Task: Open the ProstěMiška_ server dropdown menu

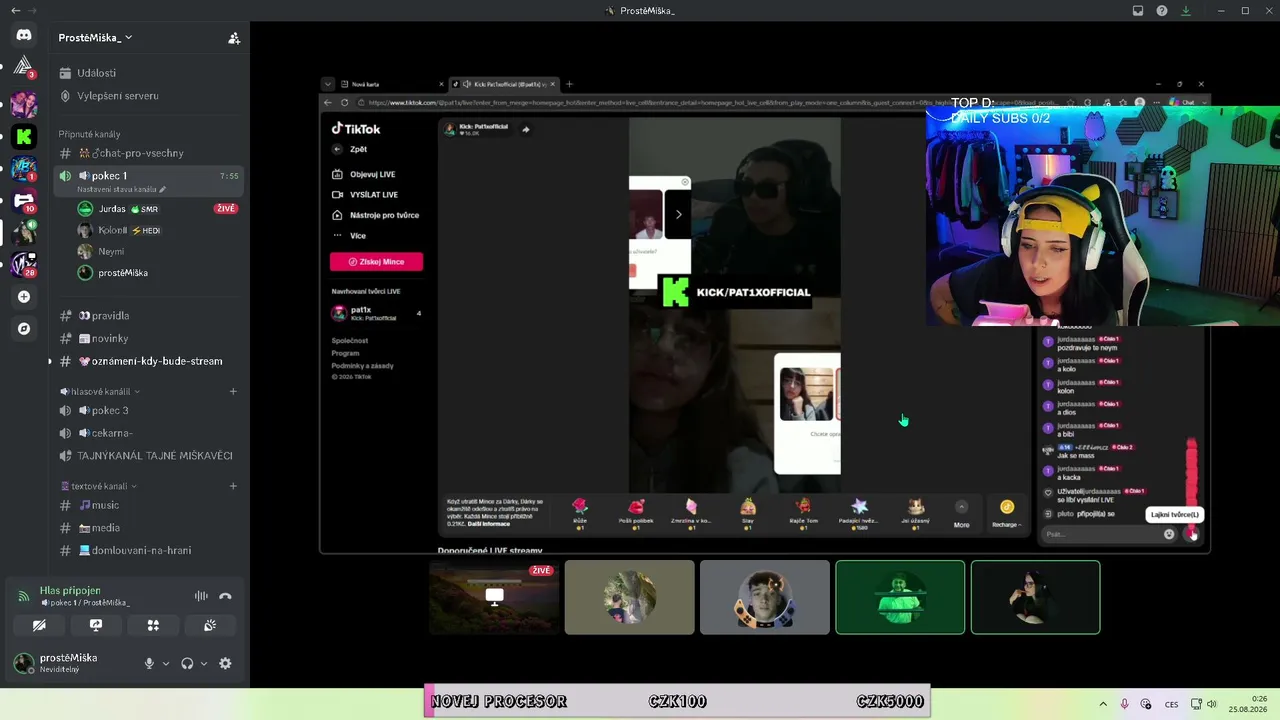Action: click(95, 38)
